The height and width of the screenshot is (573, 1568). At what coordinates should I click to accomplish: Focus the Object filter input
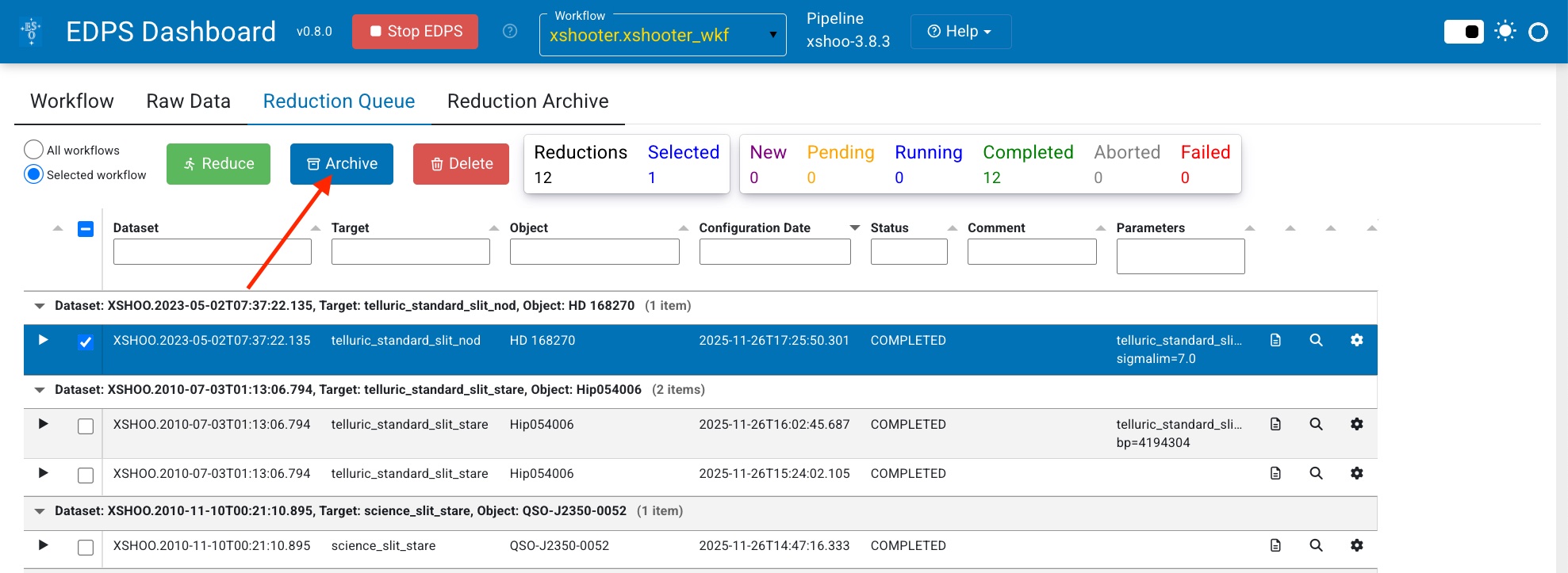tap(595, 252)
